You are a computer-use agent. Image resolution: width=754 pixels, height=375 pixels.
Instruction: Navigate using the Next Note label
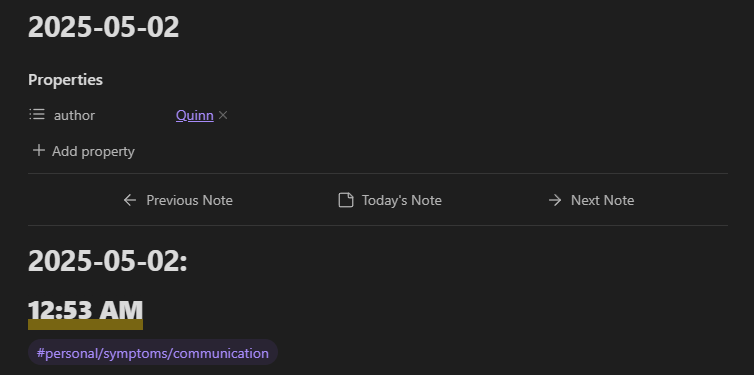point(603,200)
